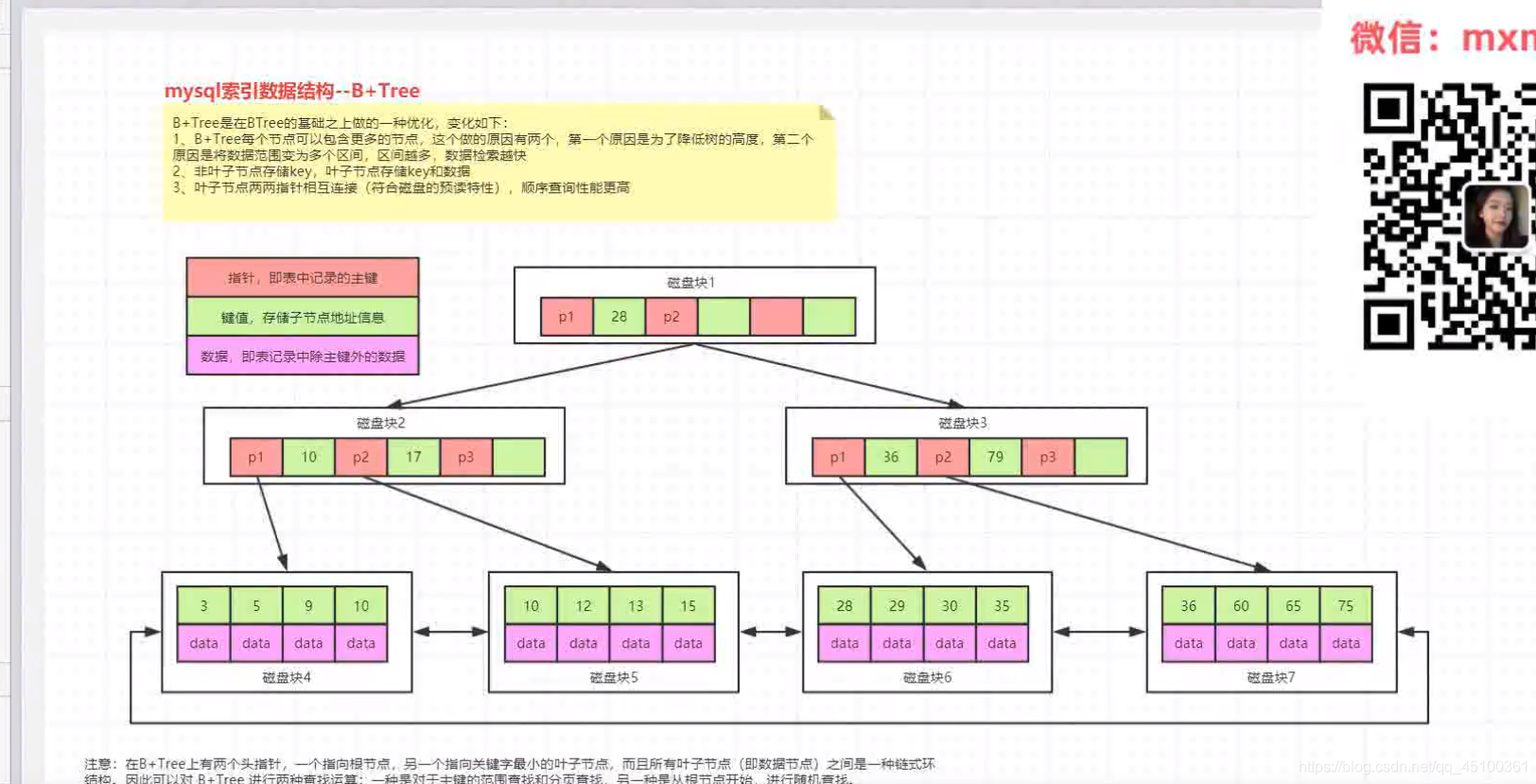1536x784 pixels.
Task: Click the "磁盘块1" label
Action: click(x=691, y=283)
